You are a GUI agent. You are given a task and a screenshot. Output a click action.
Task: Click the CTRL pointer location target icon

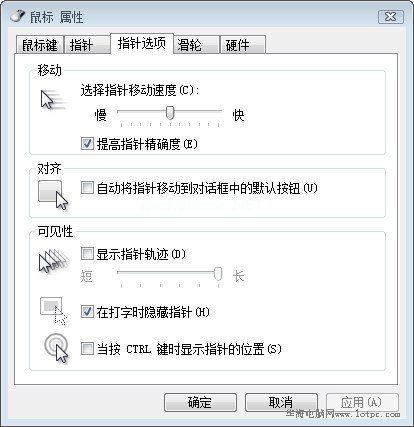pos(56,348)
